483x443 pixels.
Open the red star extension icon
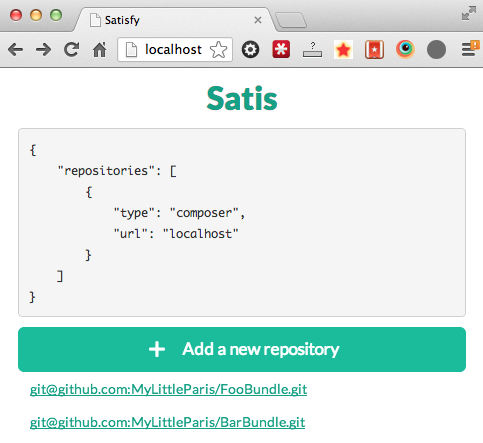click(343, 50)
